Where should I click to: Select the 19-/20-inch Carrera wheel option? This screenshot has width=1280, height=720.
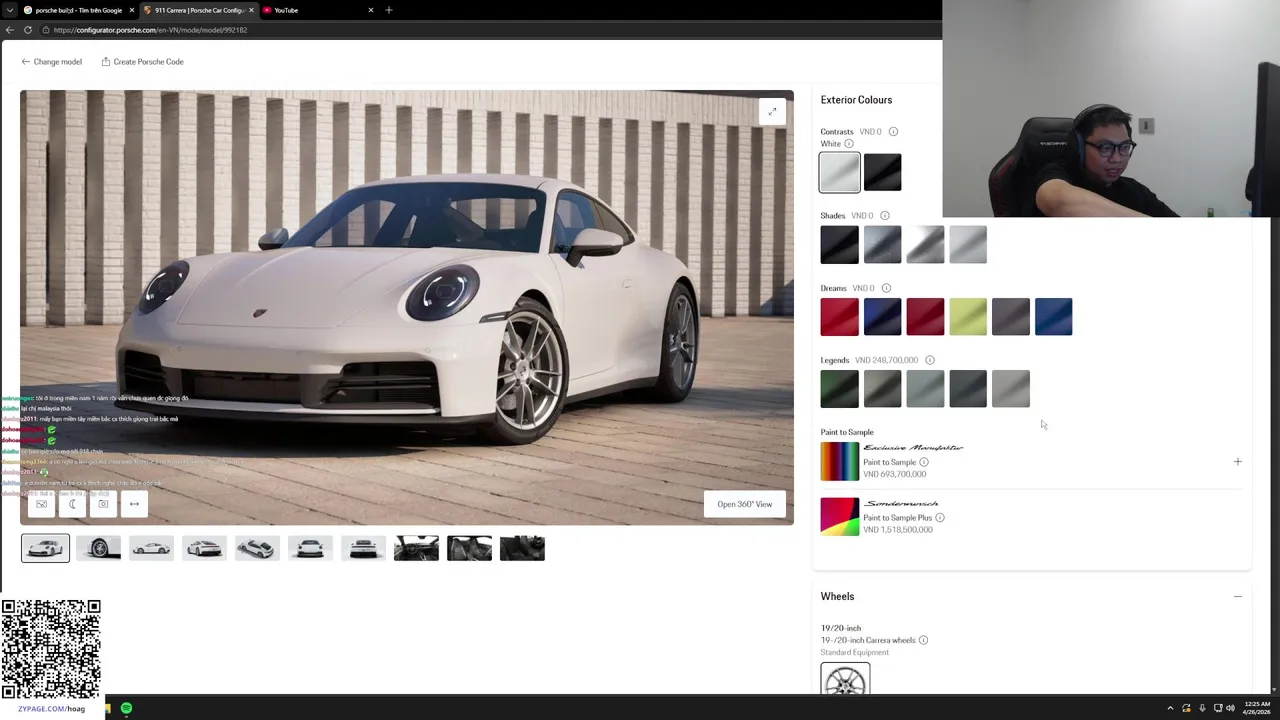click(845, 680)
